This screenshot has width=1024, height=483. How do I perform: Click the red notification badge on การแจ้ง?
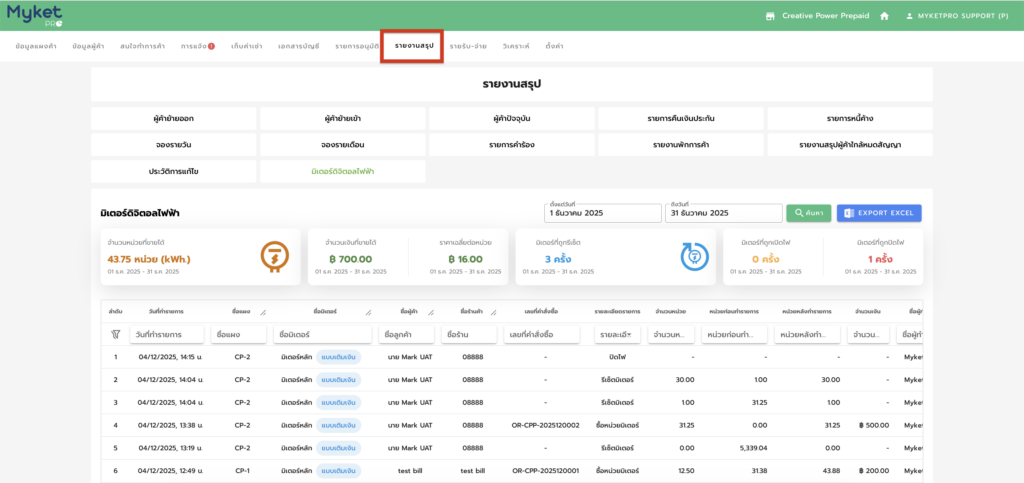[211, 47]
